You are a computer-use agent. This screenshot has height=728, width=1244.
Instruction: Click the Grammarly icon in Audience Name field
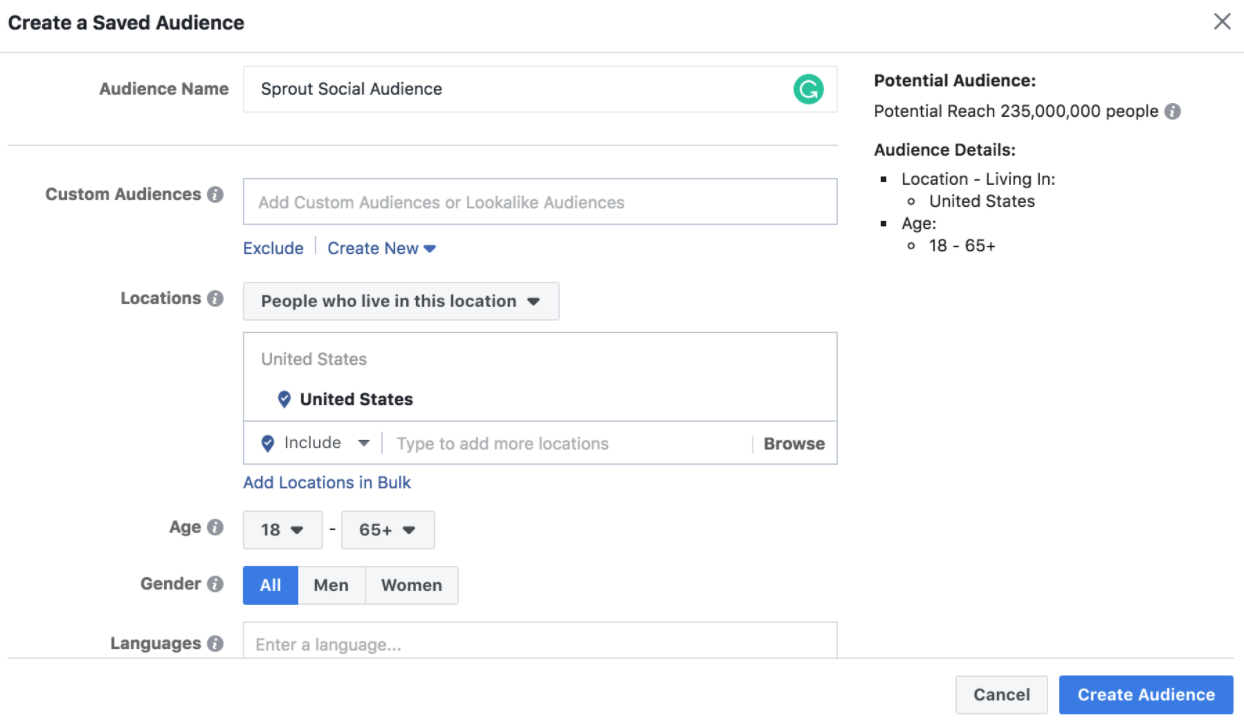808,89
